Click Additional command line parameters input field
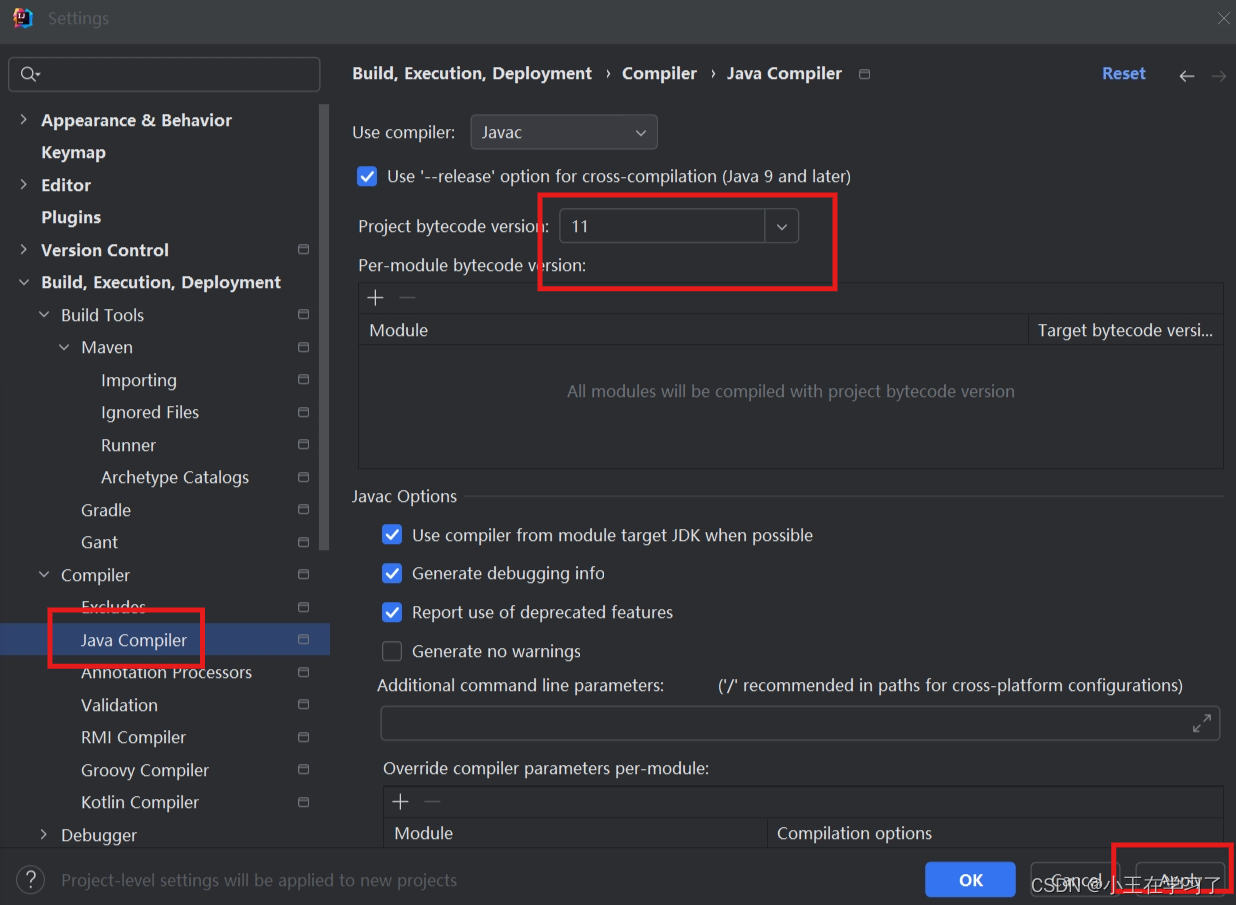 (x=800, y=724)
